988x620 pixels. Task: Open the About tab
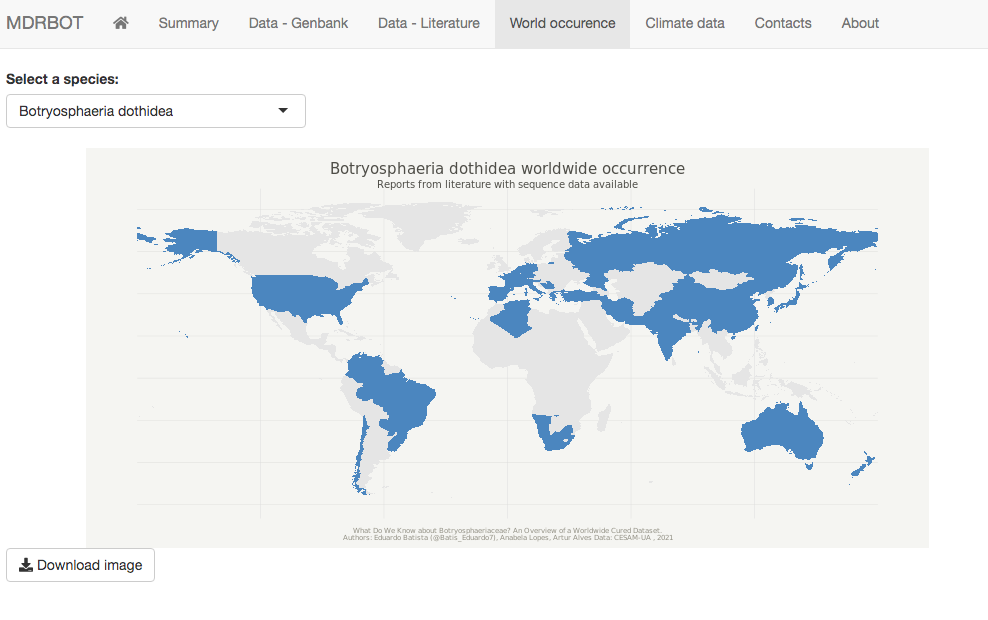click(860, 23)
